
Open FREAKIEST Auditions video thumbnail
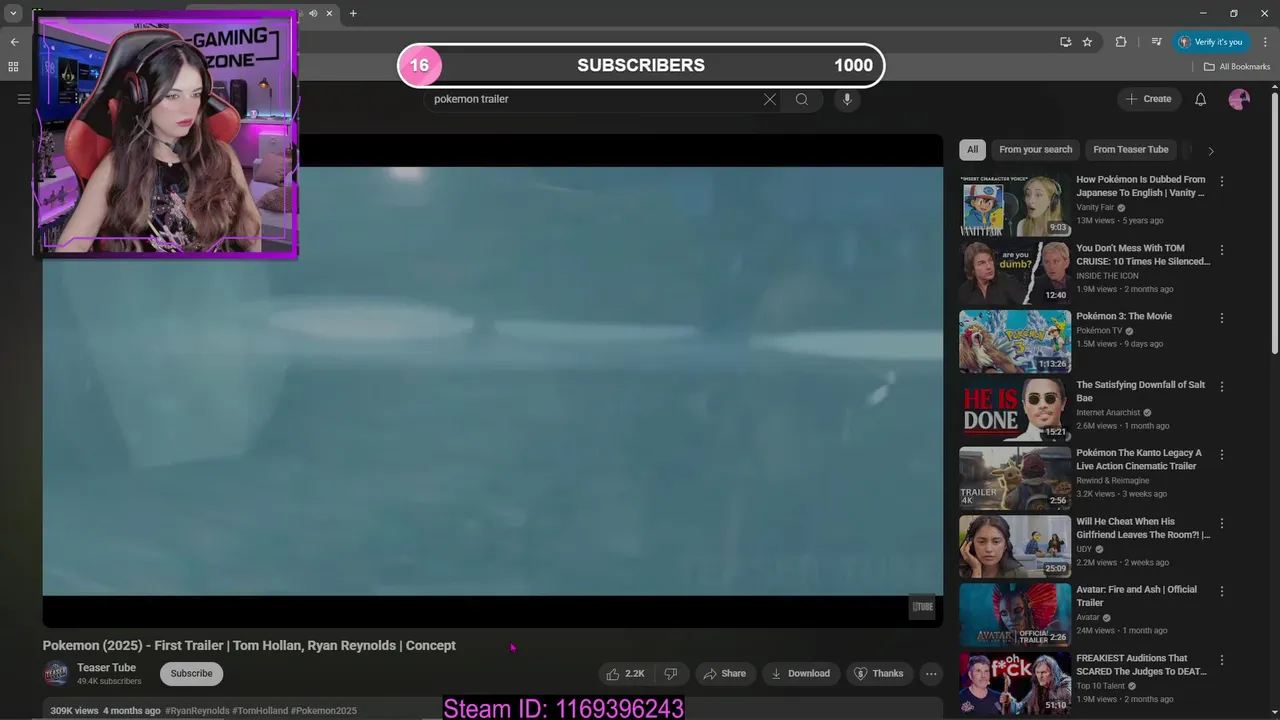(1015, 684)
